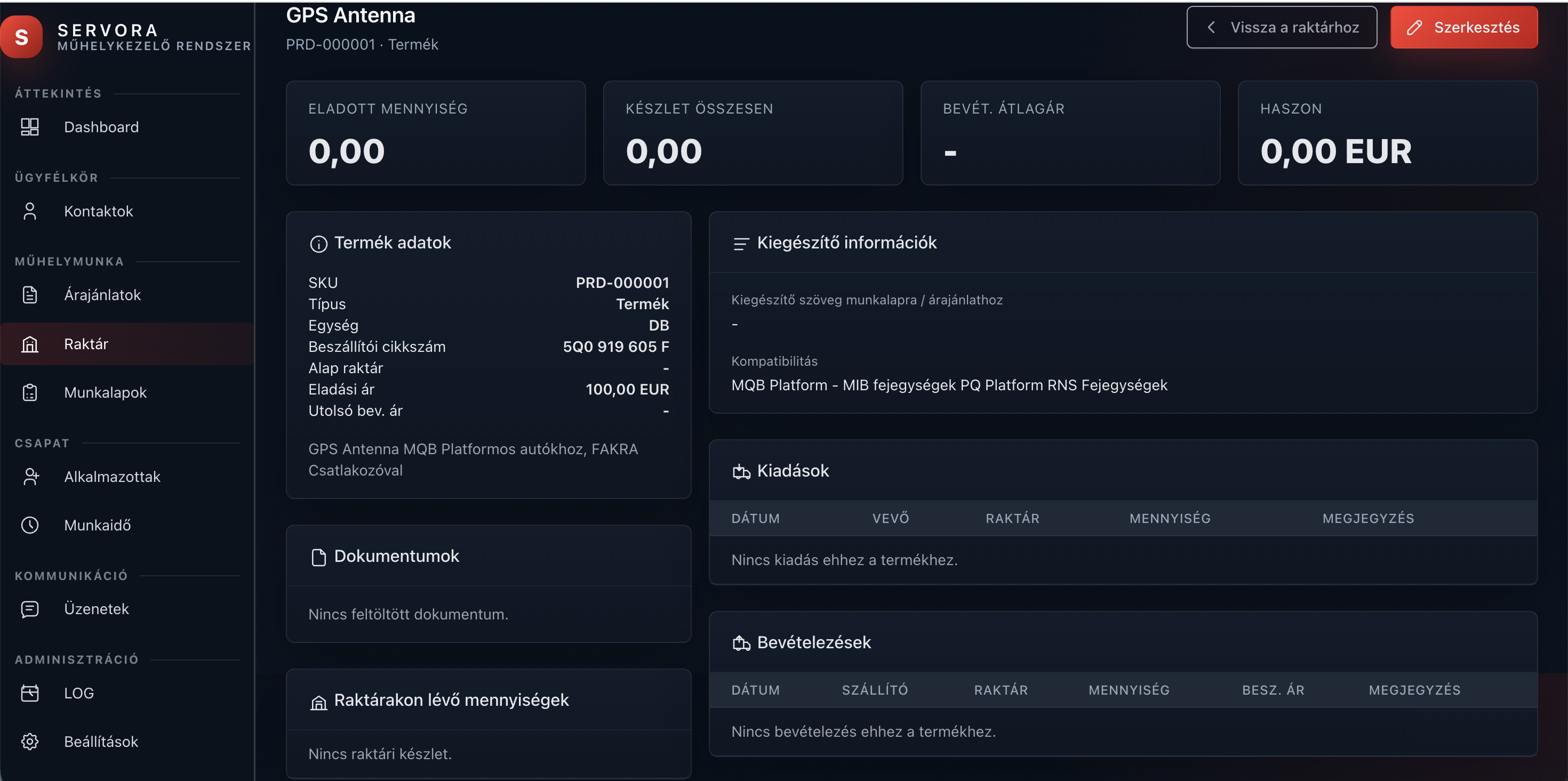Click the Alkalmazottak add-user icon
The height and width of the screenshot is (781, 1568).
(30, 476)
